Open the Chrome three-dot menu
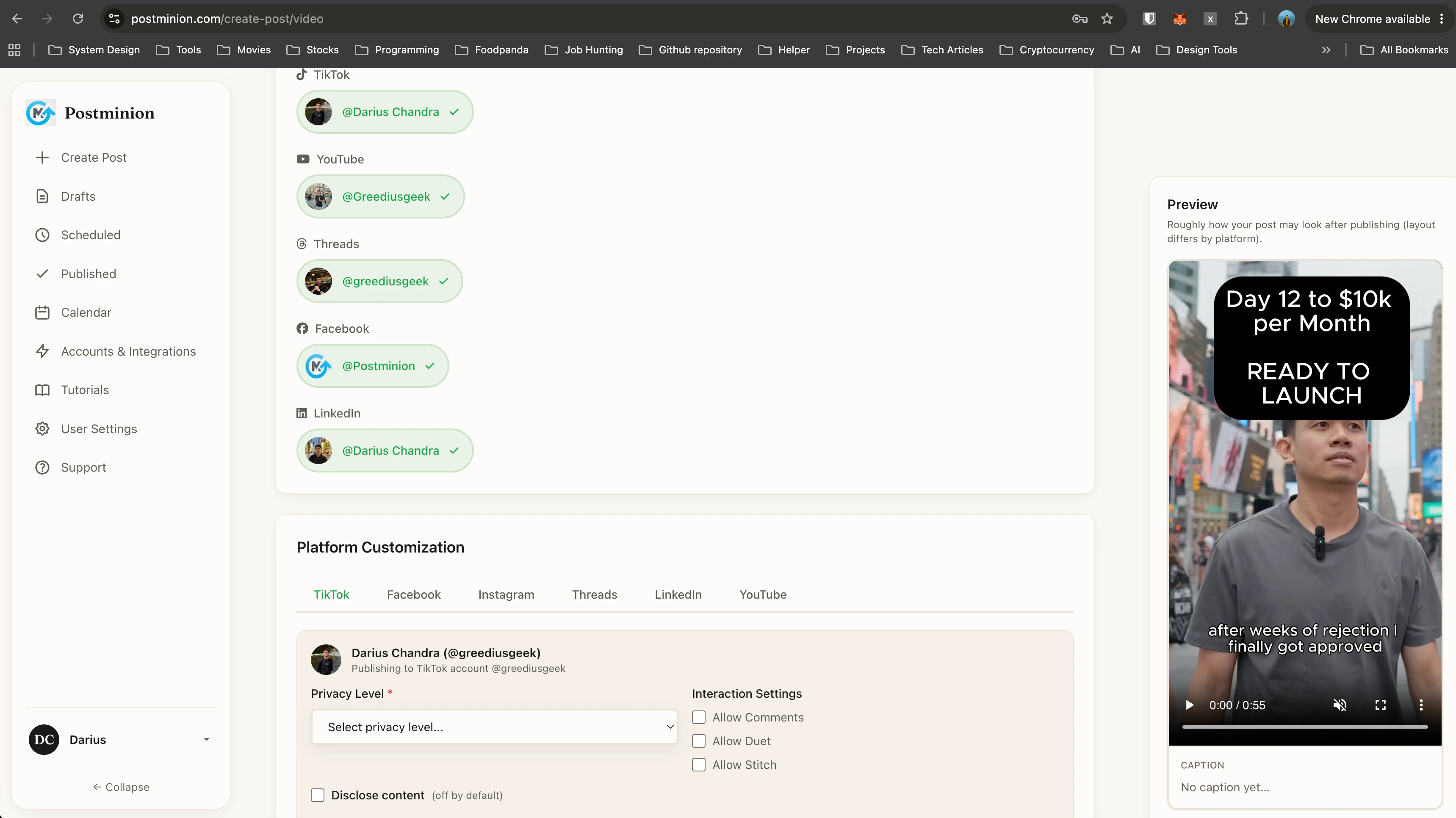1456x818 pixels. [x=1442, y=19]
